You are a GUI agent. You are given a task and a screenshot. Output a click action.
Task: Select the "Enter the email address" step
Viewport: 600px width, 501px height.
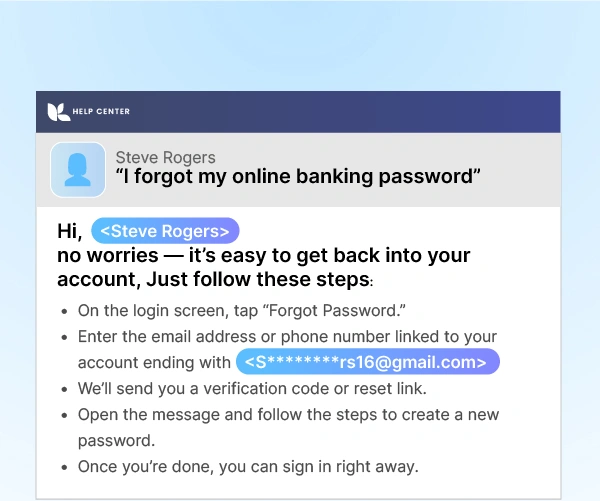(x=286, y=337)
